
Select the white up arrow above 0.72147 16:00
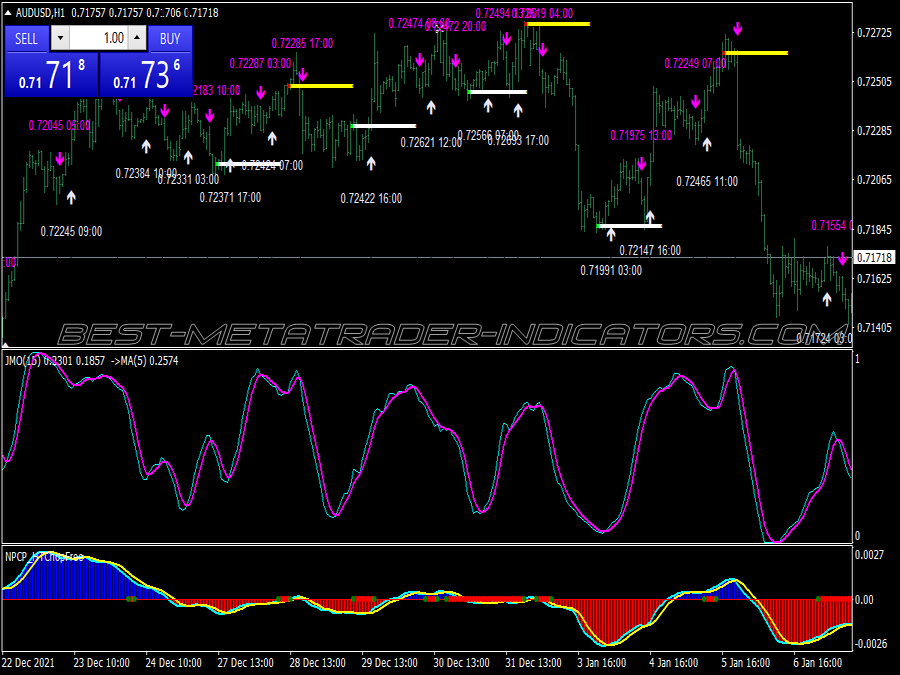click(650, 217)
